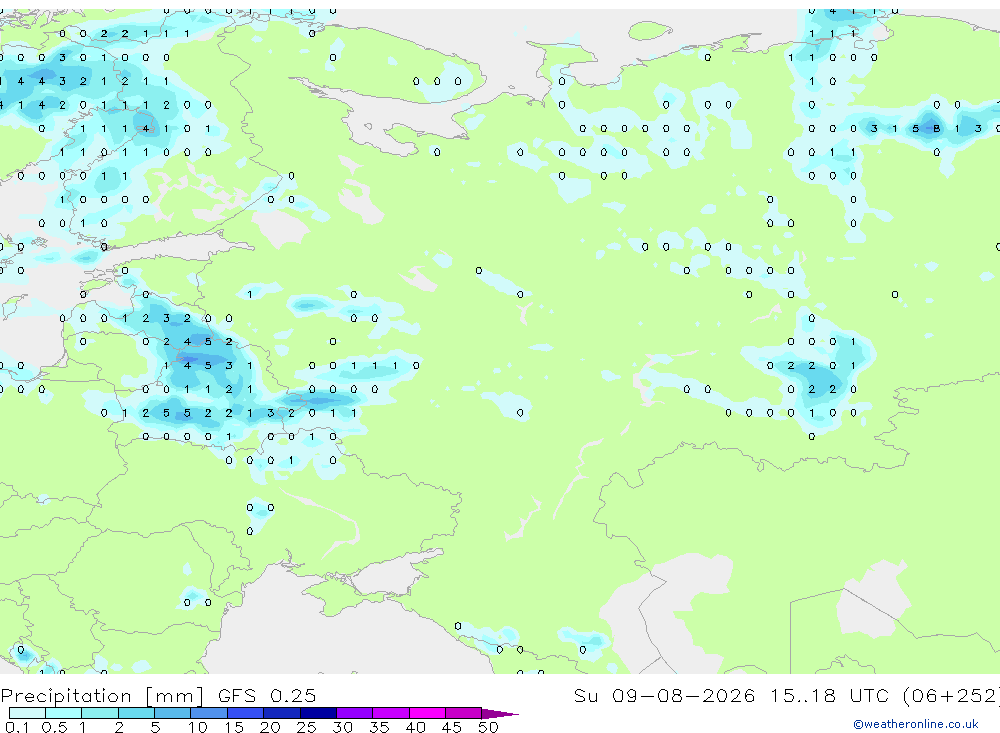Pick the swatch between 45 and 50
1000x733 pixels.
pos(464,713)
